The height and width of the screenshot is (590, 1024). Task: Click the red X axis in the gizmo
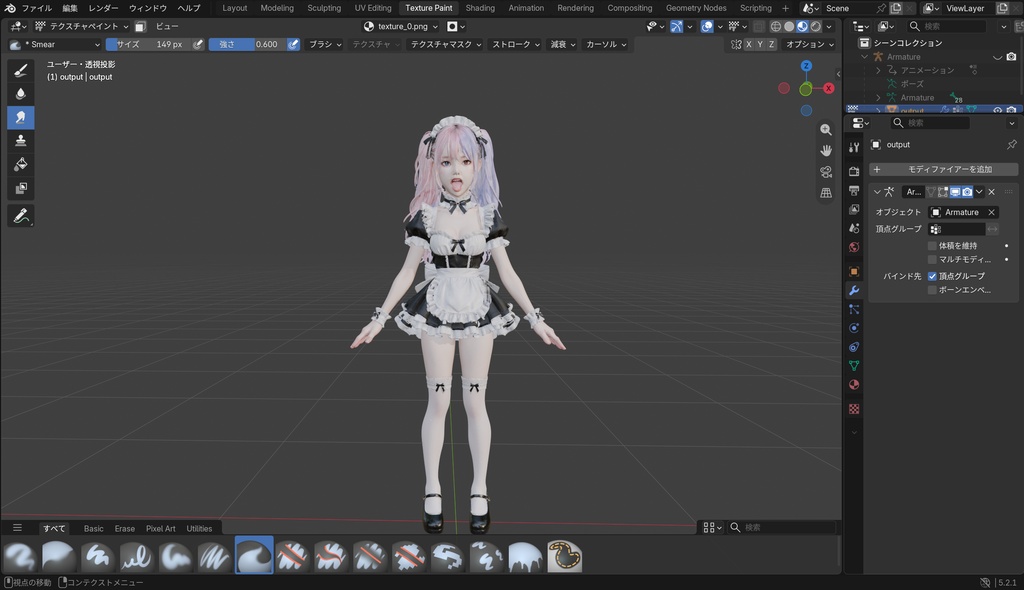[x=829, y=88]
